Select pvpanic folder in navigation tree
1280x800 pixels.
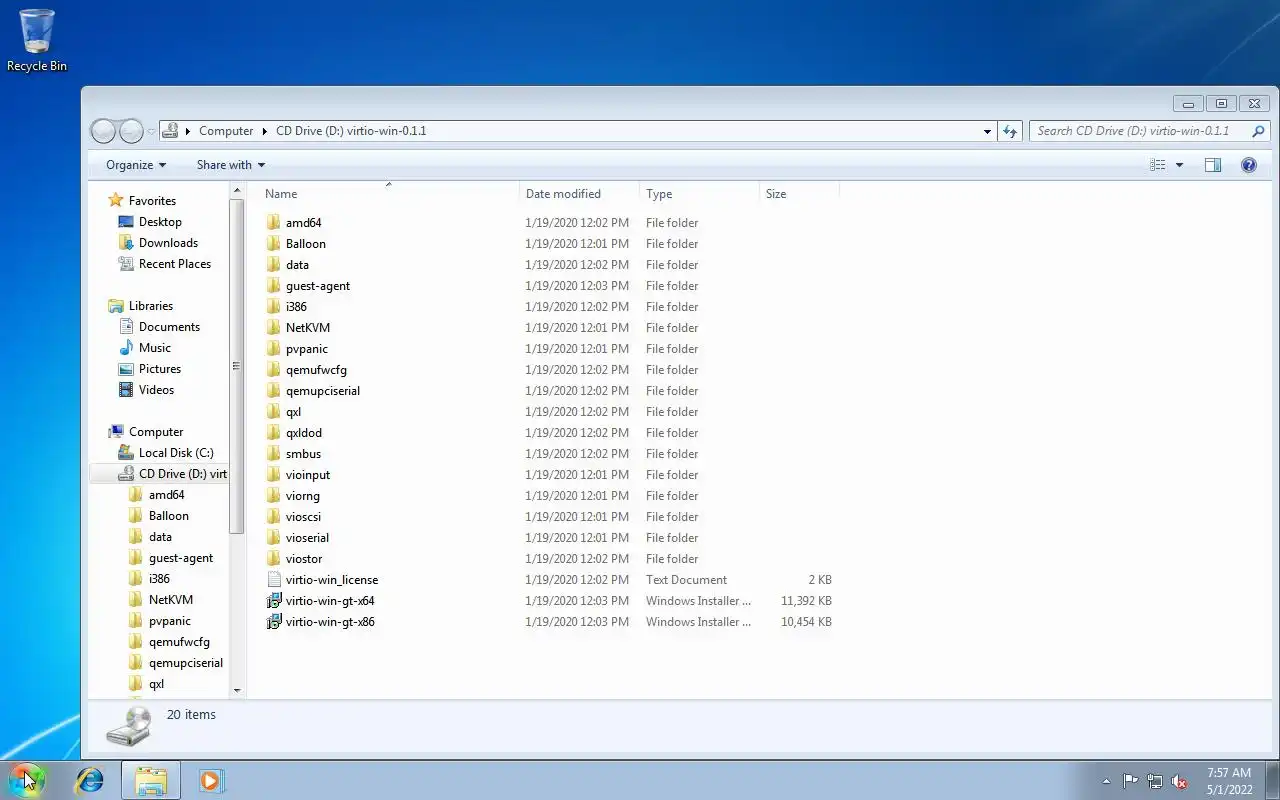pyautogui.click(x=169, y=621)
